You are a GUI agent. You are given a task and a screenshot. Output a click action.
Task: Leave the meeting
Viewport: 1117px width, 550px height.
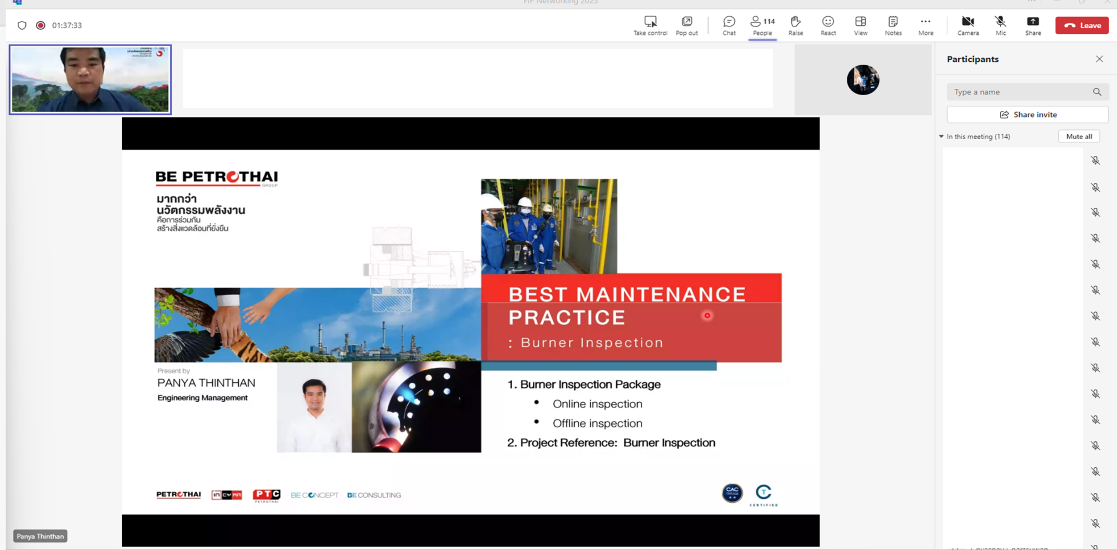1081,26
